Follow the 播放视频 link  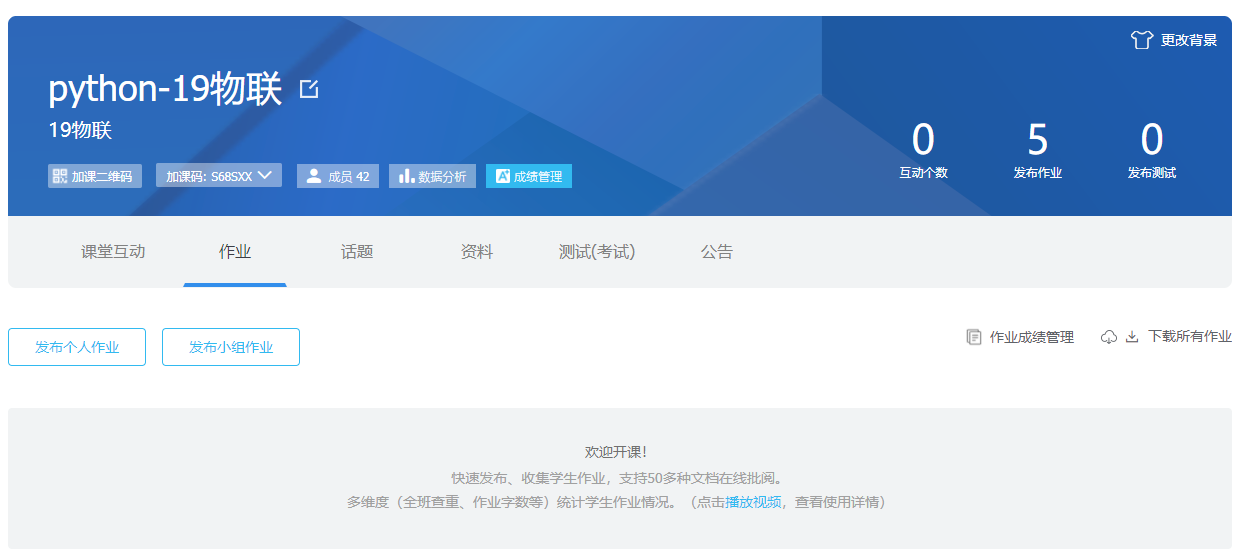click(x=753, y=502)
